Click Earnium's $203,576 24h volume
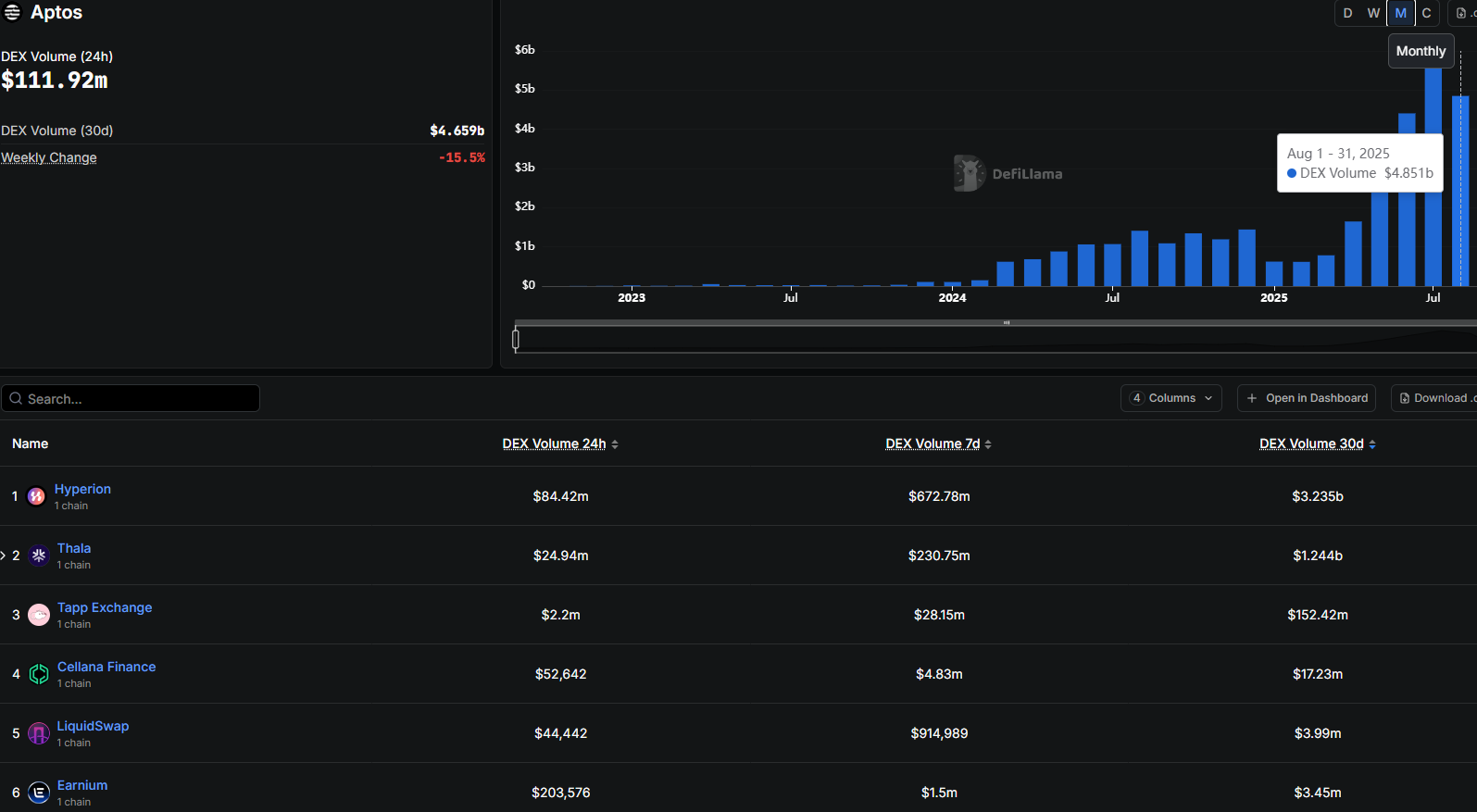 (x=561, y=793)
